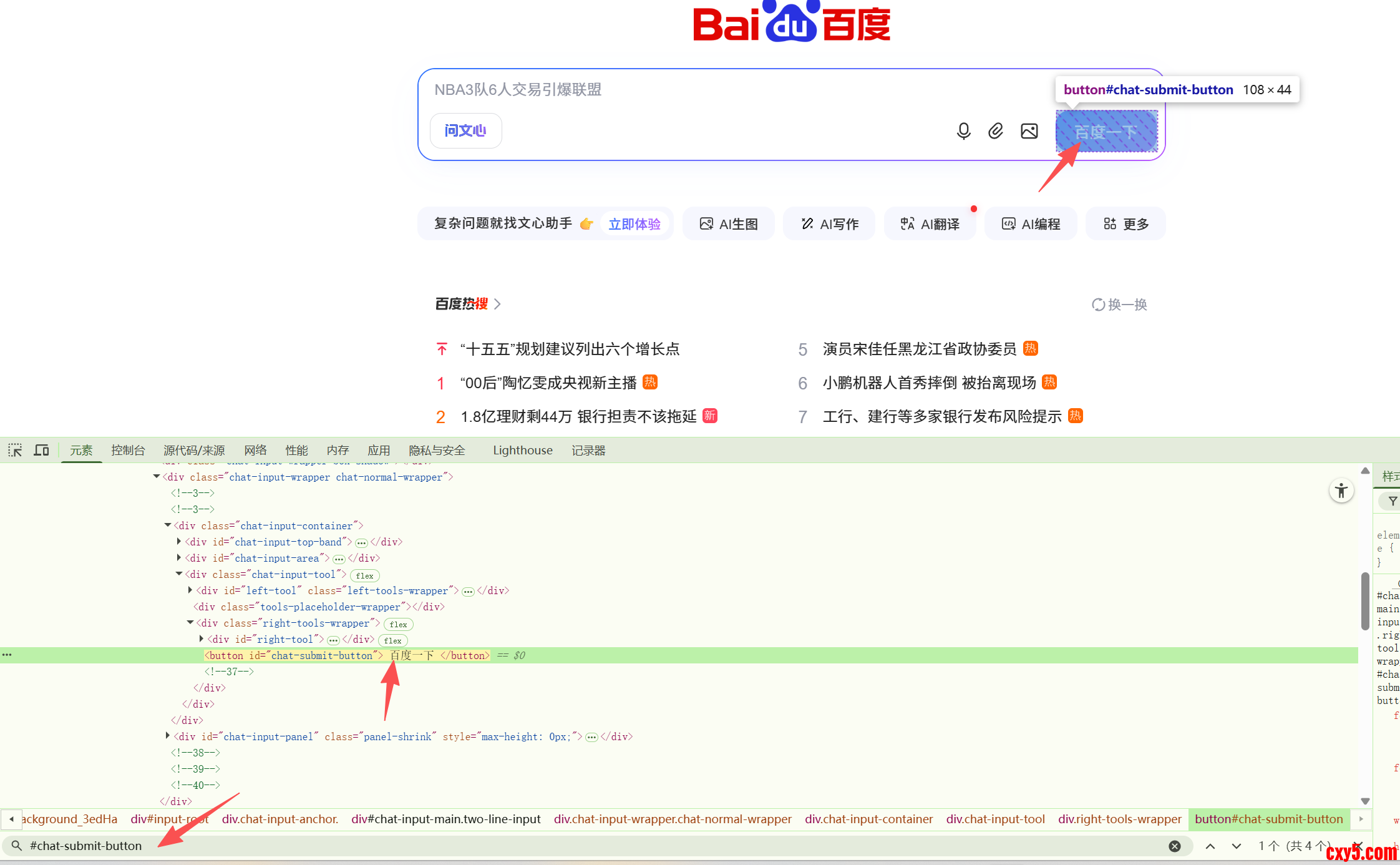The image size is (1400, 865).
Task: Toggle flex badge on right-tools-wrapper div
Action: 399,624
